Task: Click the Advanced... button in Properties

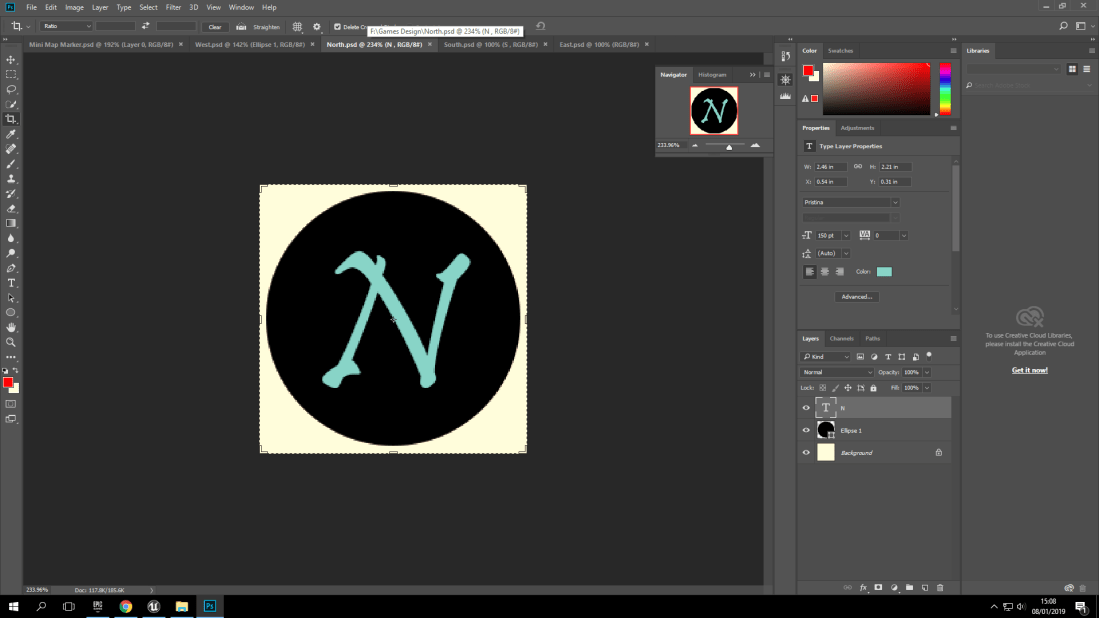Action: [x=857, y=297]
